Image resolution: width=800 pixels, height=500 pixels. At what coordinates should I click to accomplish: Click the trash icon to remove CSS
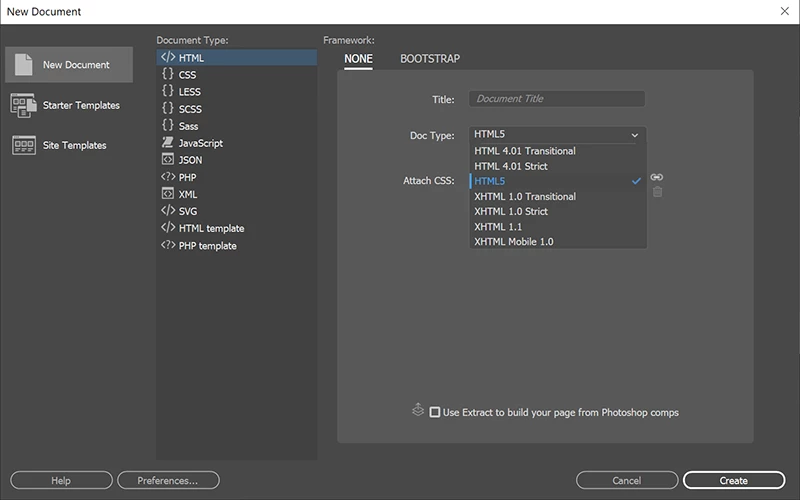click(x=658, y=192)
